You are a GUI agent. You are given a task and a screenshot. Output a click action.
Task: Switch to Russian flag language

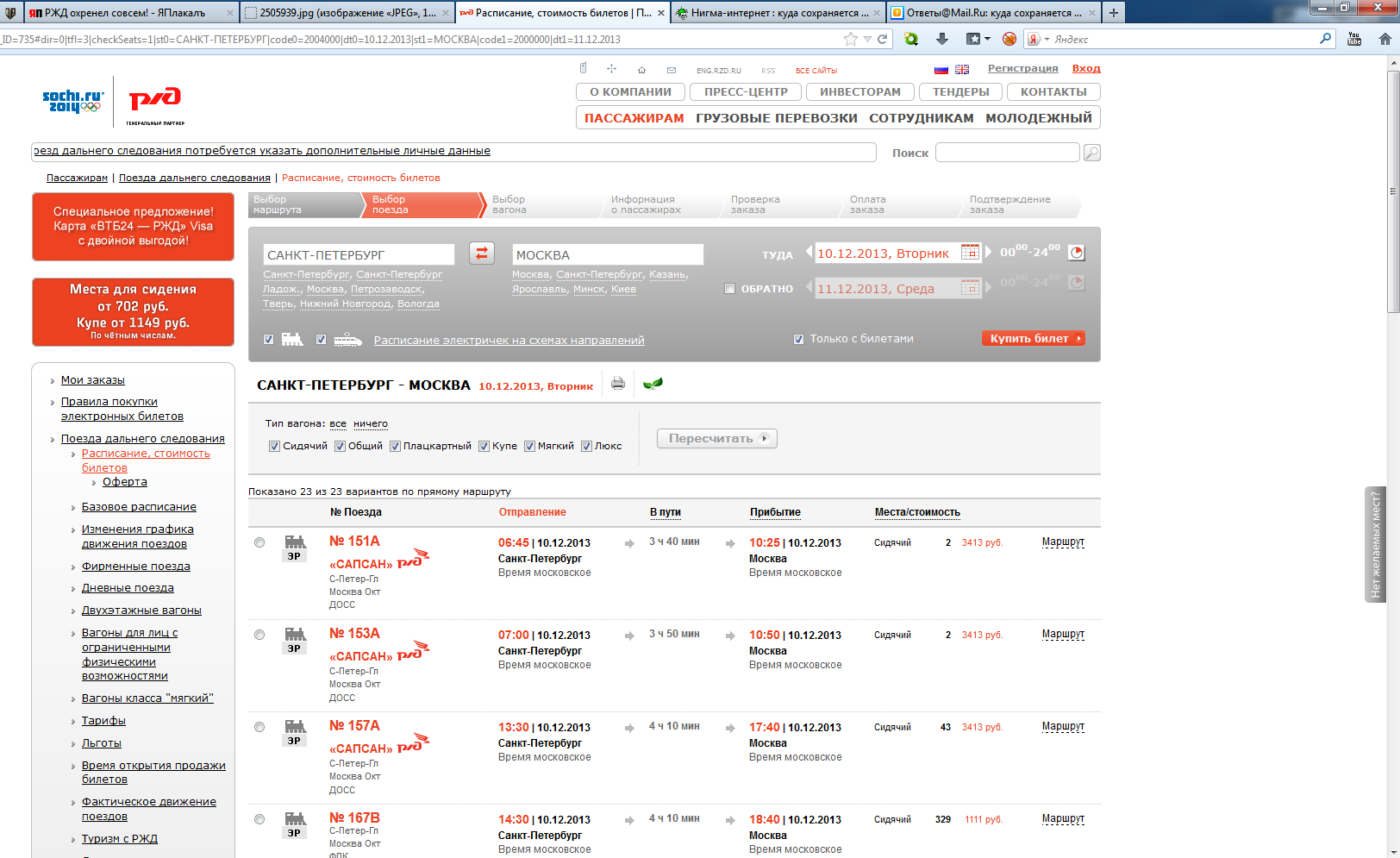pyautogui.click(x=941, y=70)
